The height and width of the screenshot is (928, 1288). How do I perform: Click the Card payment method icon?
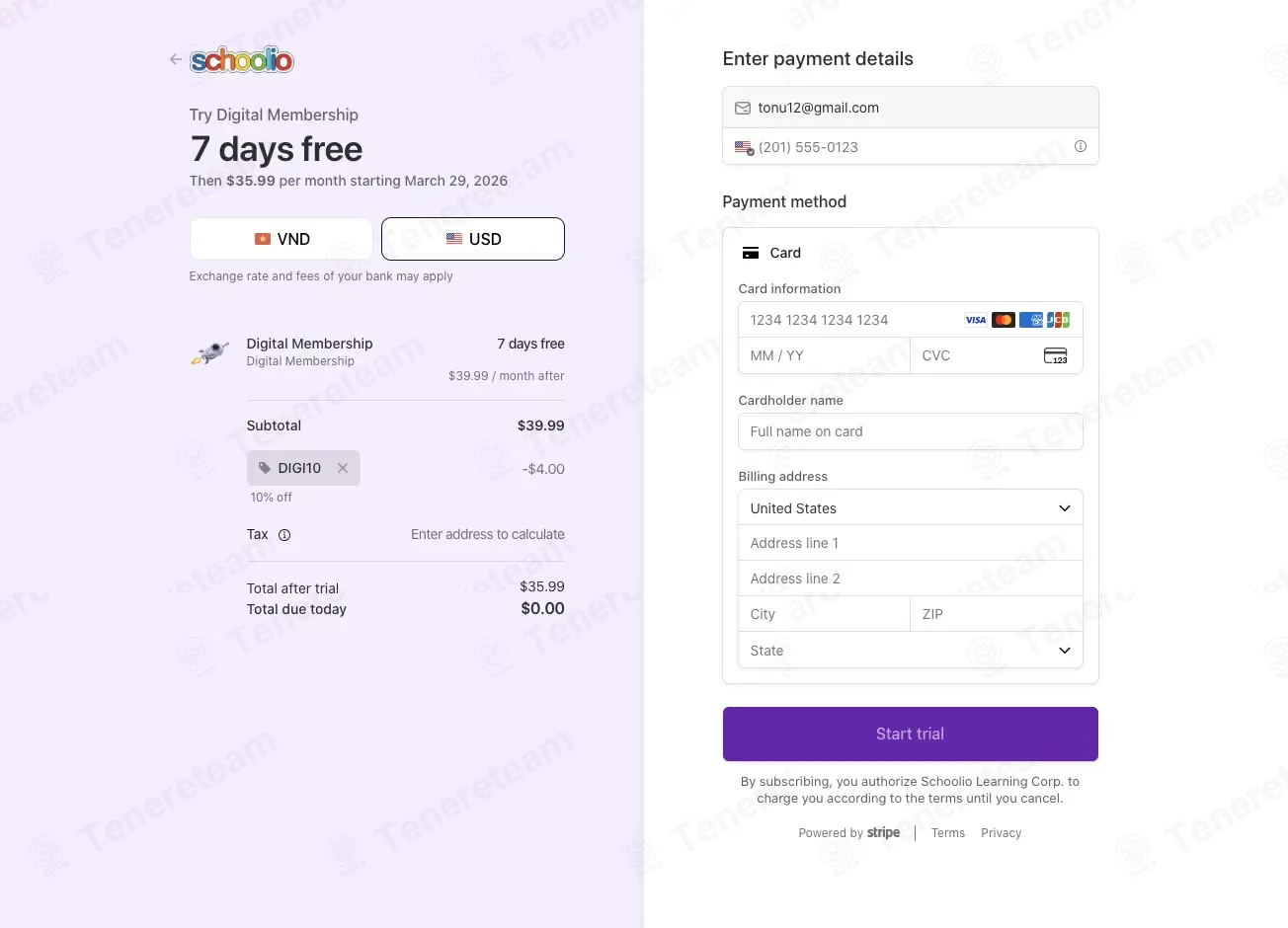751,253
